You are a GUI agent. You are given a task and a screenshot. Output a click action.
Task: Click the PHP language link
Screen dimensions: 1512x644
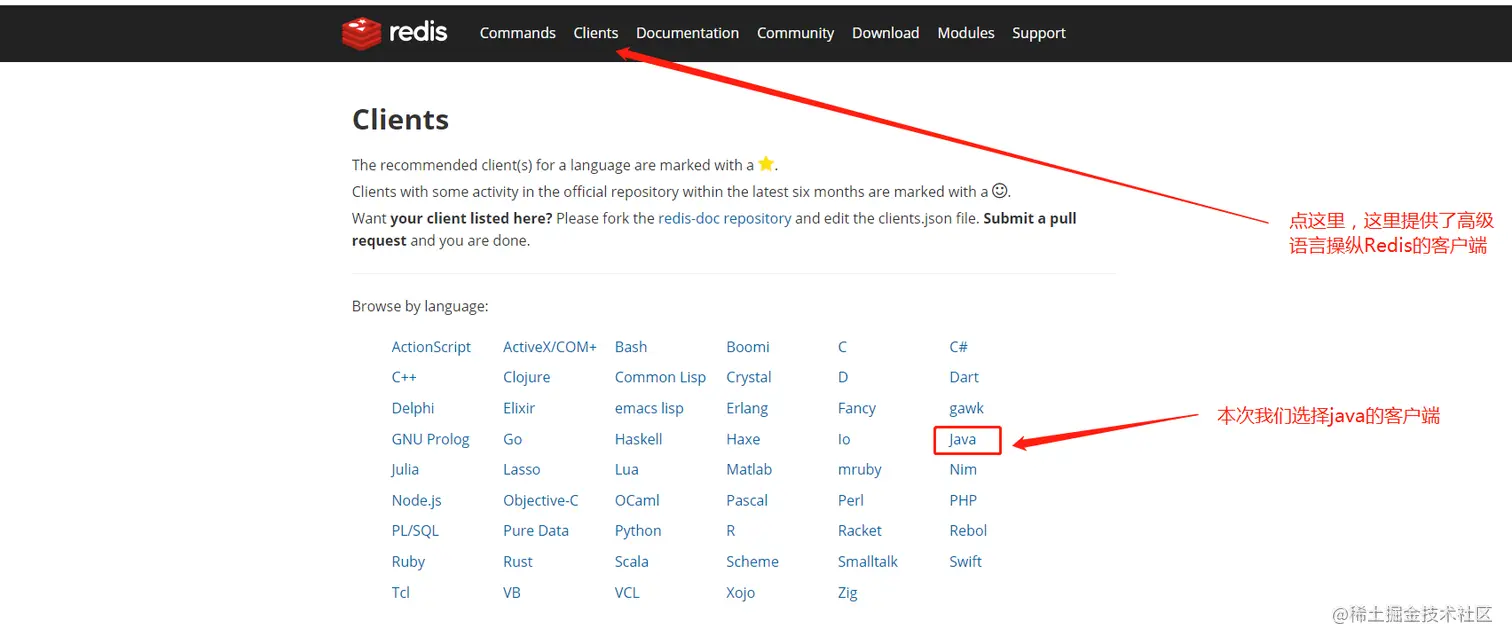(963, 500)
